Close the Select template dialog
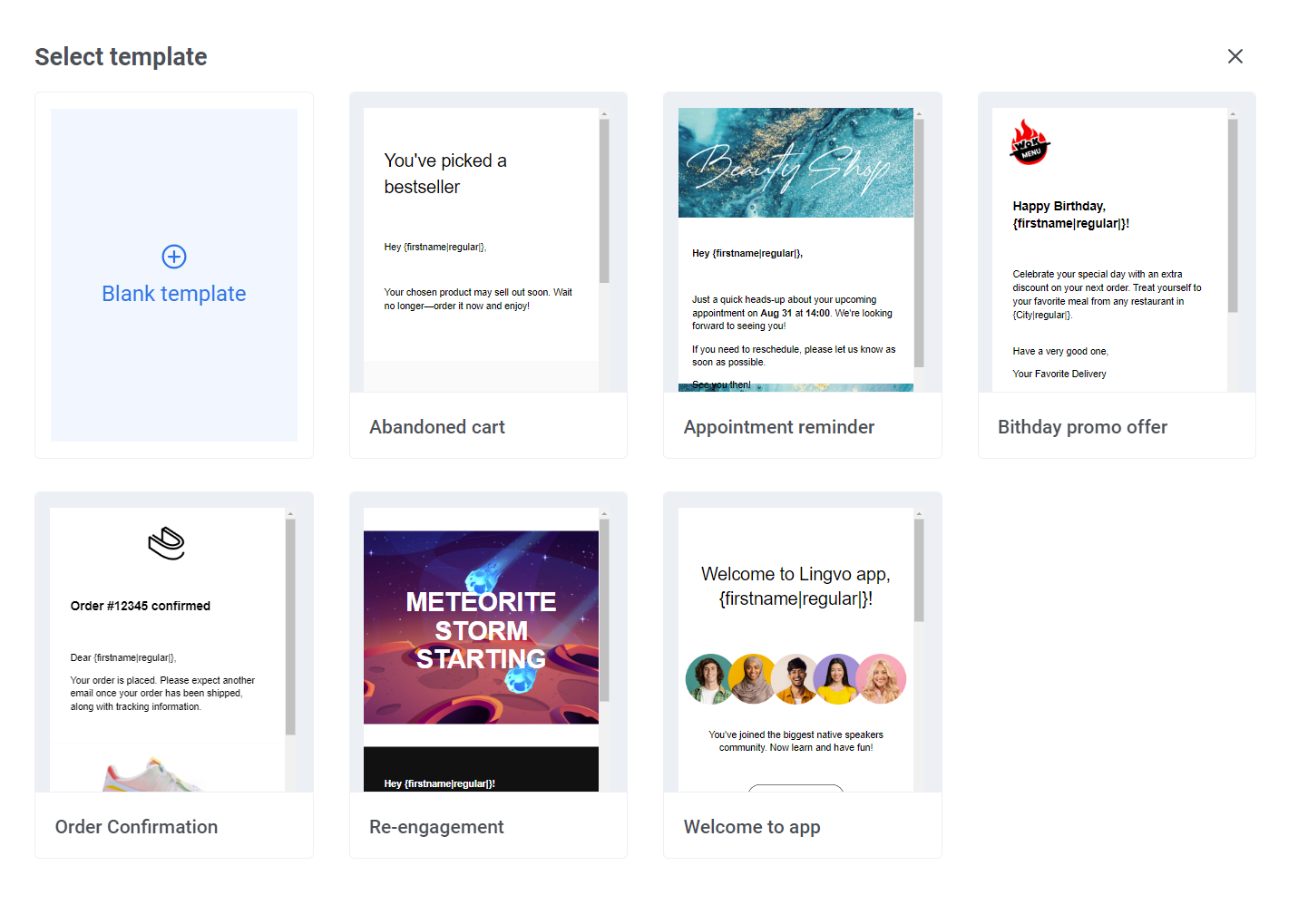The image size is (1308, 924). click(x=1235, y=56)
